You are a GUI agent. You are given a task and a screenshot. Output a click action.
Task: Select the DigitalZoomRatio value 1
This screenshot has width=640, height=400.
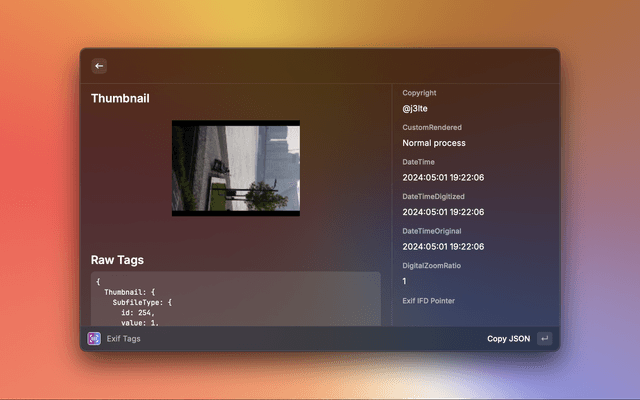[405, 281]
